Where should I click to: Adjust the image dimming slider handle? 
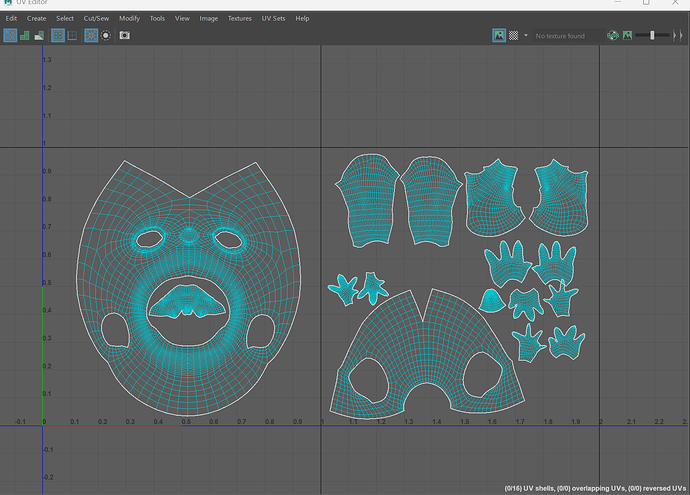[652, 36]
